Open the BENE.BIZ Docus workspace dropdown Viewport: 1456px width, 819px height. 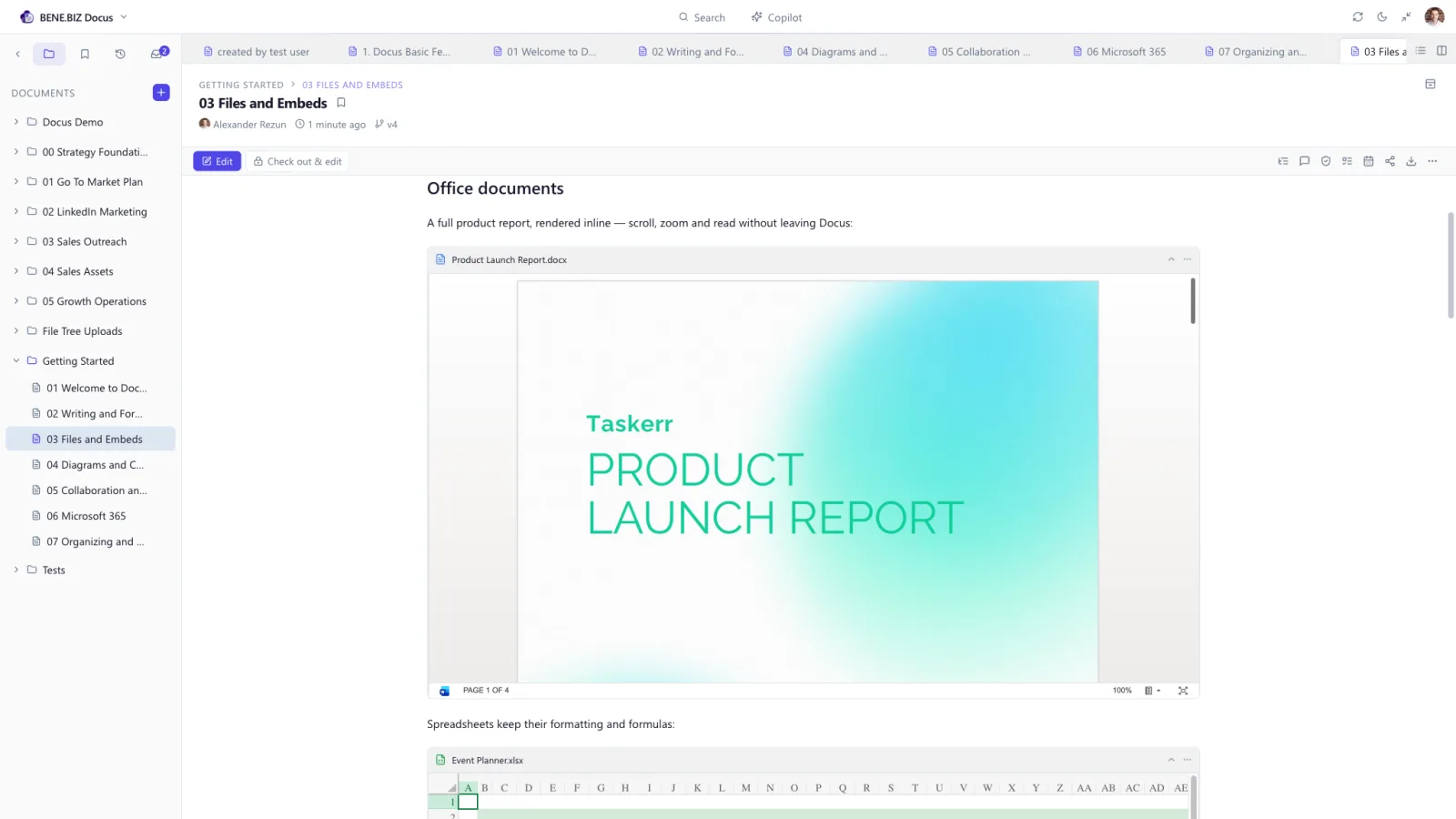click(74, 17)
